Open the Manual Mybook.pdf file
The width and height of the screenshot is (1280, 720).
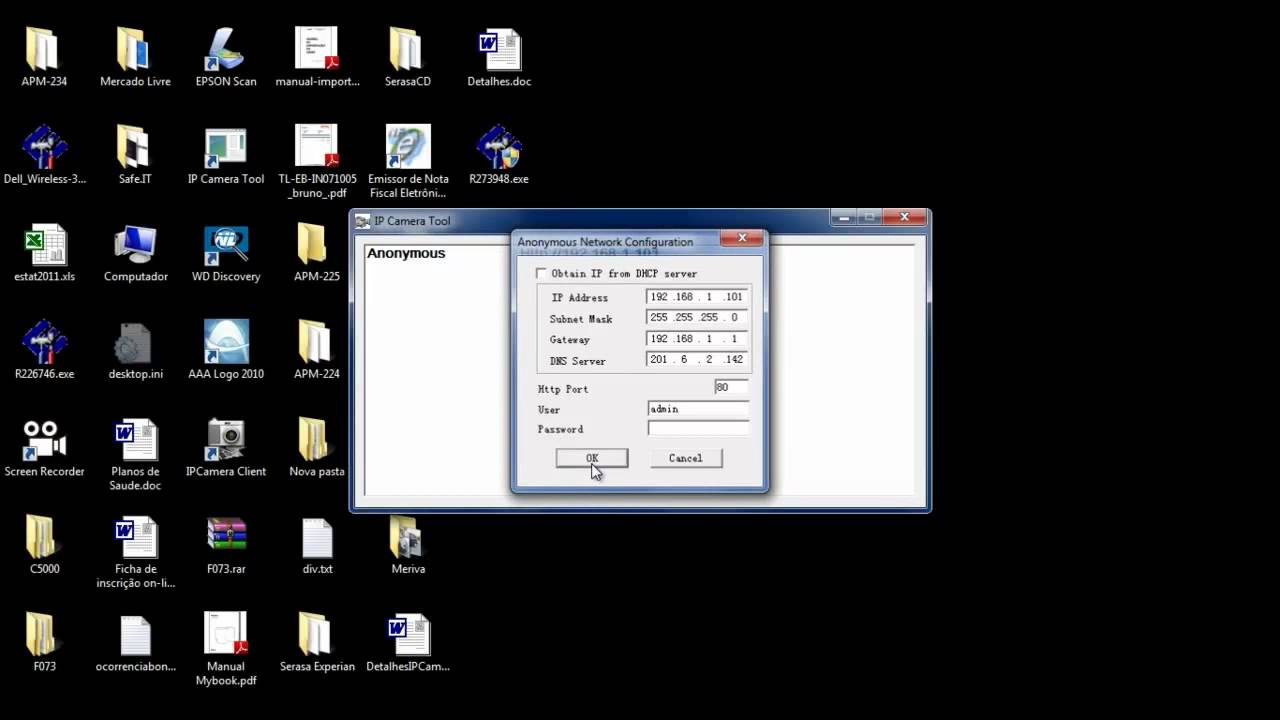226,635
